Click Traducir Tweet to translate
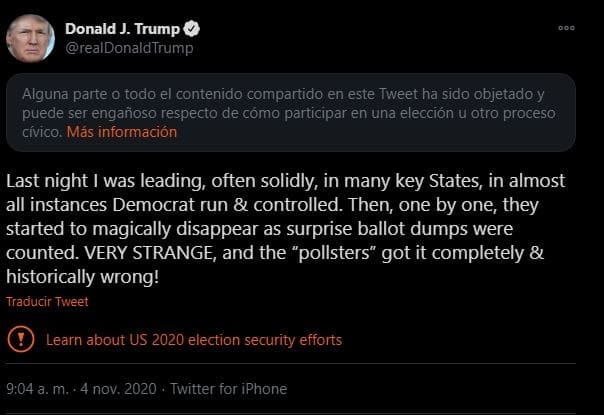This screenshot has width=604, height=415. tap(47, 302)
